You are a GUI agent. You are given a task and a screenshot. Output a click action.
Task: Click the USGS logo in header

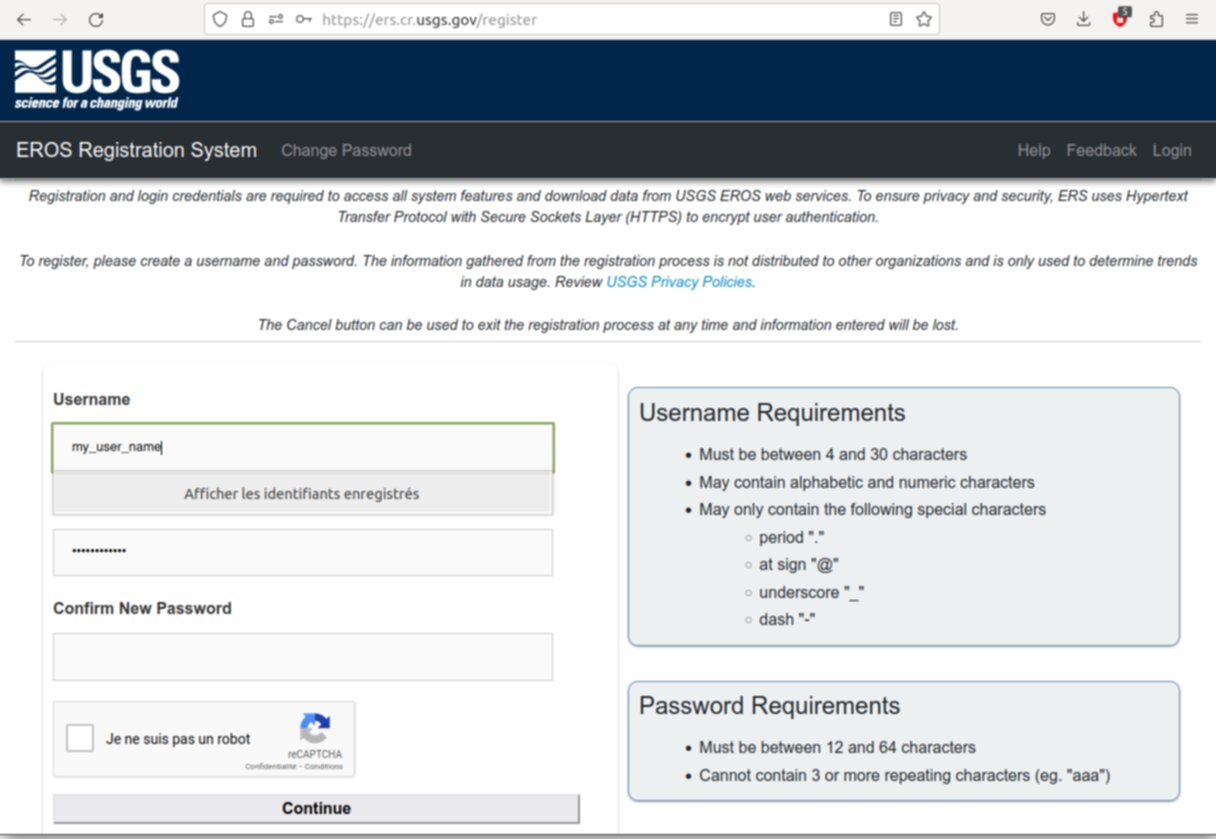tap(97, 80)
